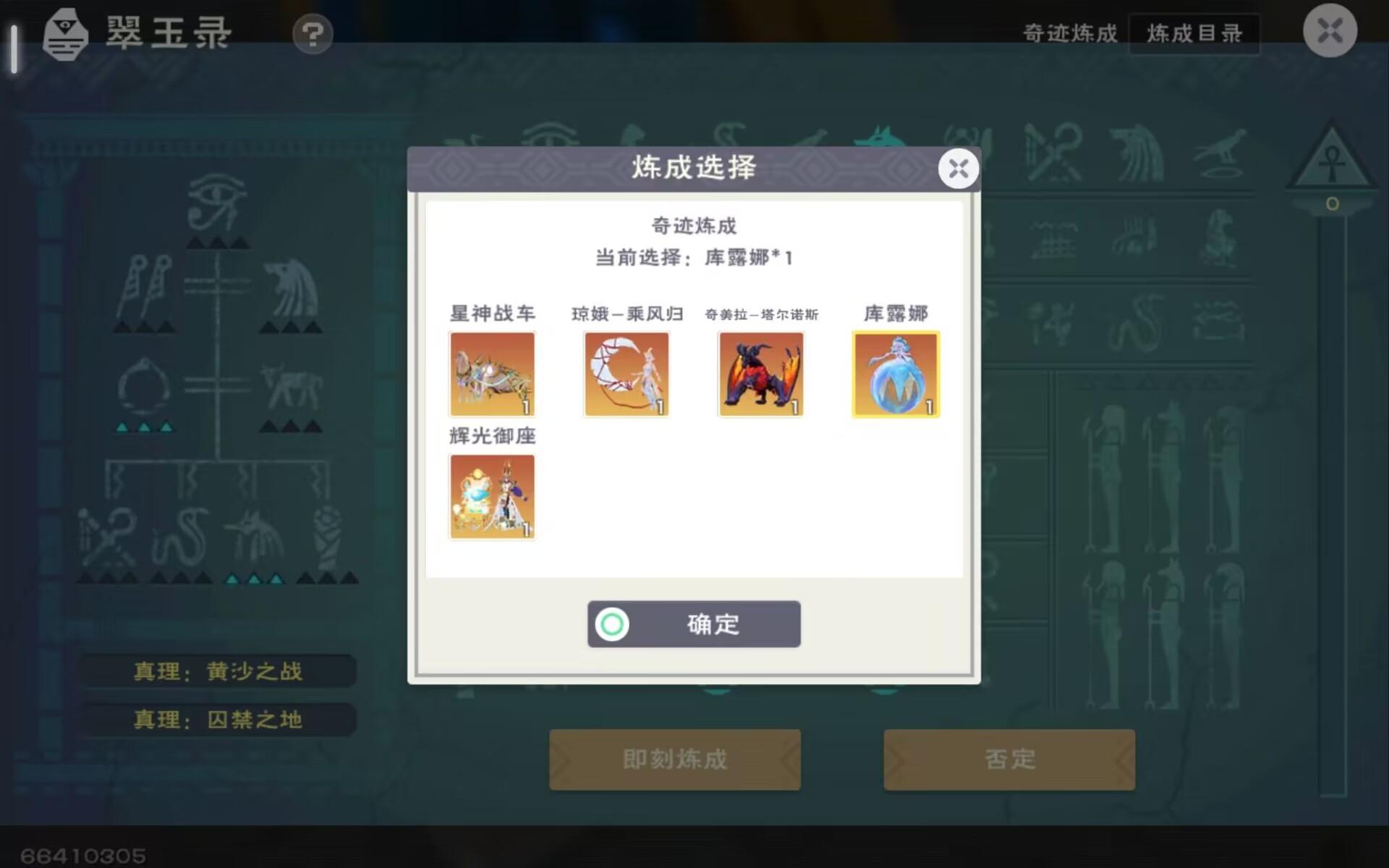Image resolution: width=1389 pixels, height=868 pixels.
Task: Select the 琼娥-乘风归 crescent moon item
Action: [x=626, y=374]
